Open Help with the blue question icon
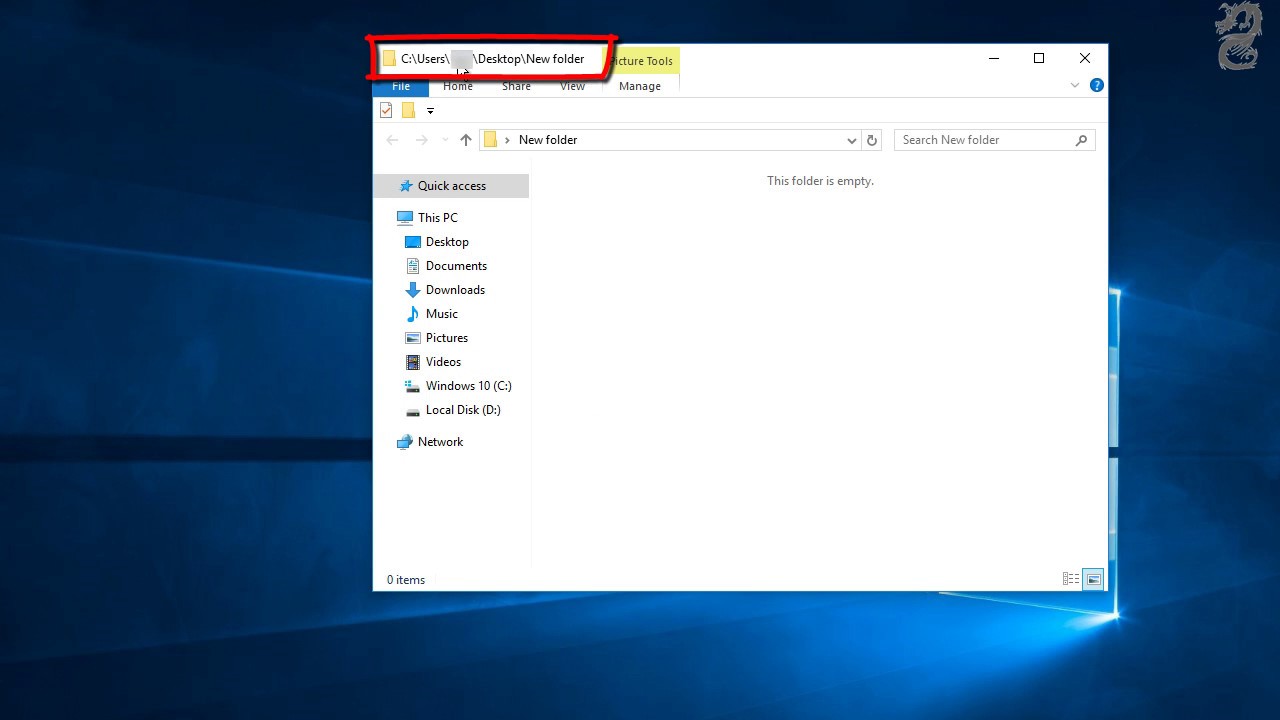The width and height of the screenshot is (1280, 720). [x=1096, y=86]
